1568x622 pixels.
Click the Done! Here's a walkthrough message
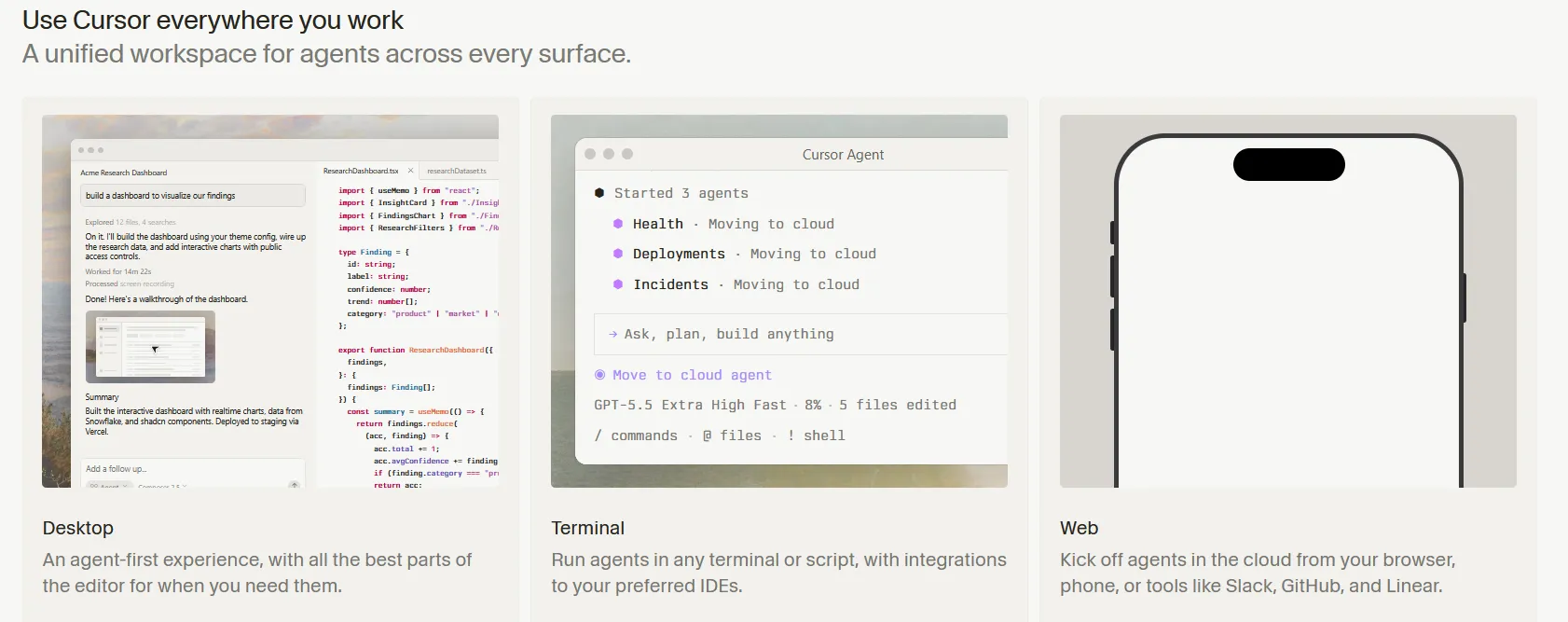tap(167, 299)
